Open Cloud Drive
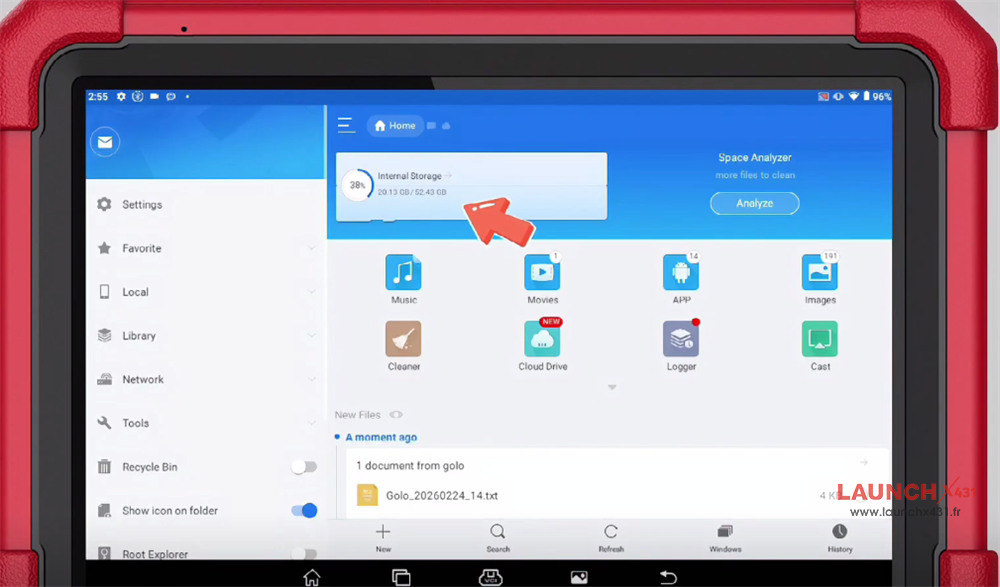The height and width of the screenshot is (587, 1000). [x=542, y=340]
